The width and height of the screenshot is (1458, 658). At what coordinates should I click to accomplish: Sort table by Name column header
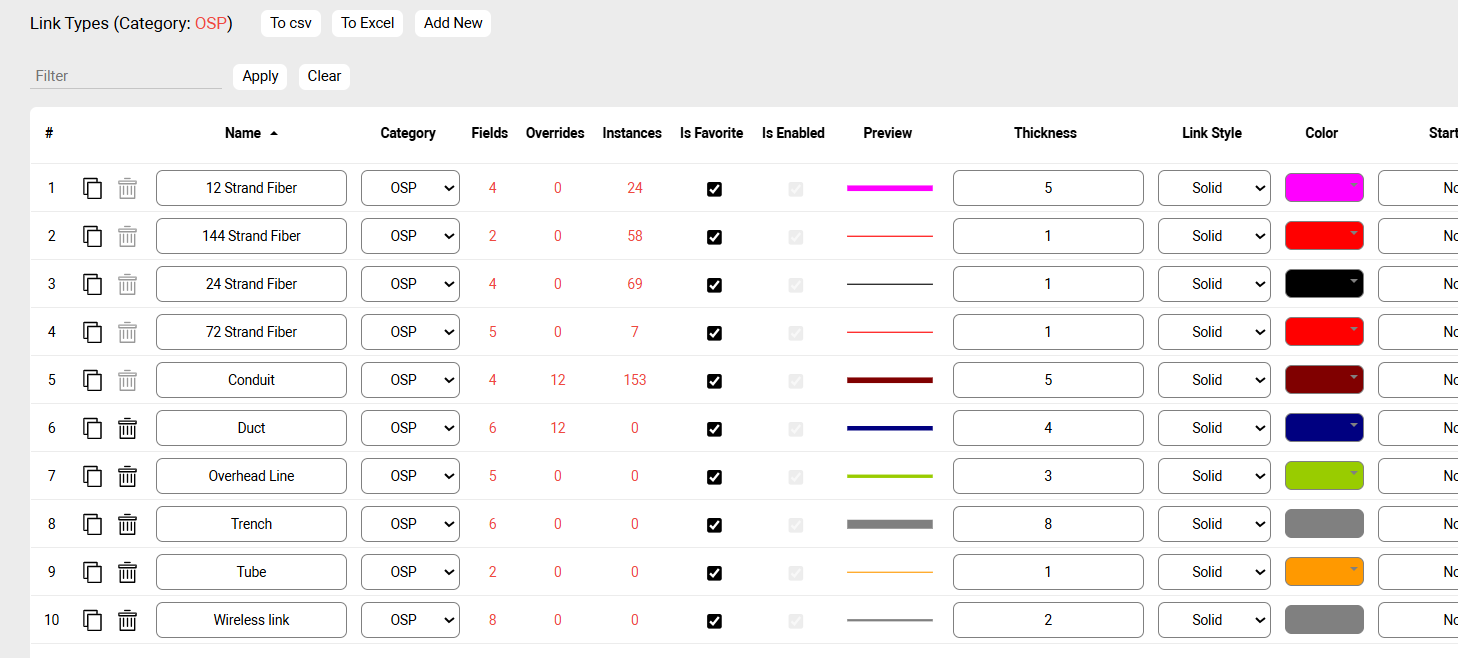coord(243,133)
